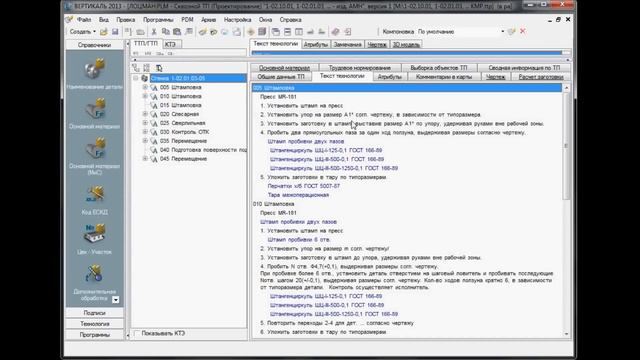Open the Основной материал (МиС) reference icon
The height and width of the screenshot is (360, 640).
click(x=94, y=148)
